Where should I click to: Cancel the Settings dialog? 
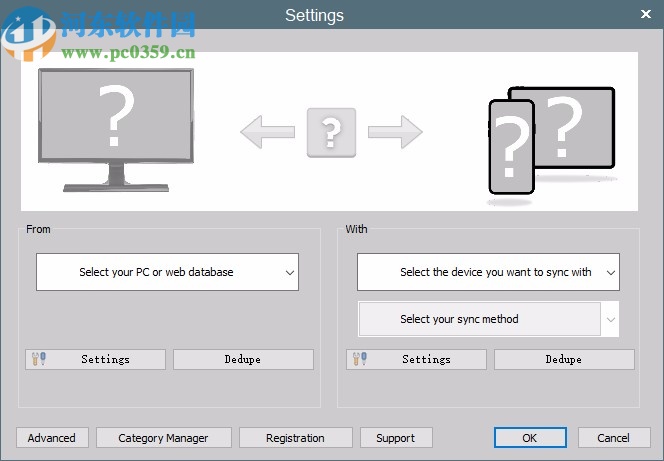[614, 438]
